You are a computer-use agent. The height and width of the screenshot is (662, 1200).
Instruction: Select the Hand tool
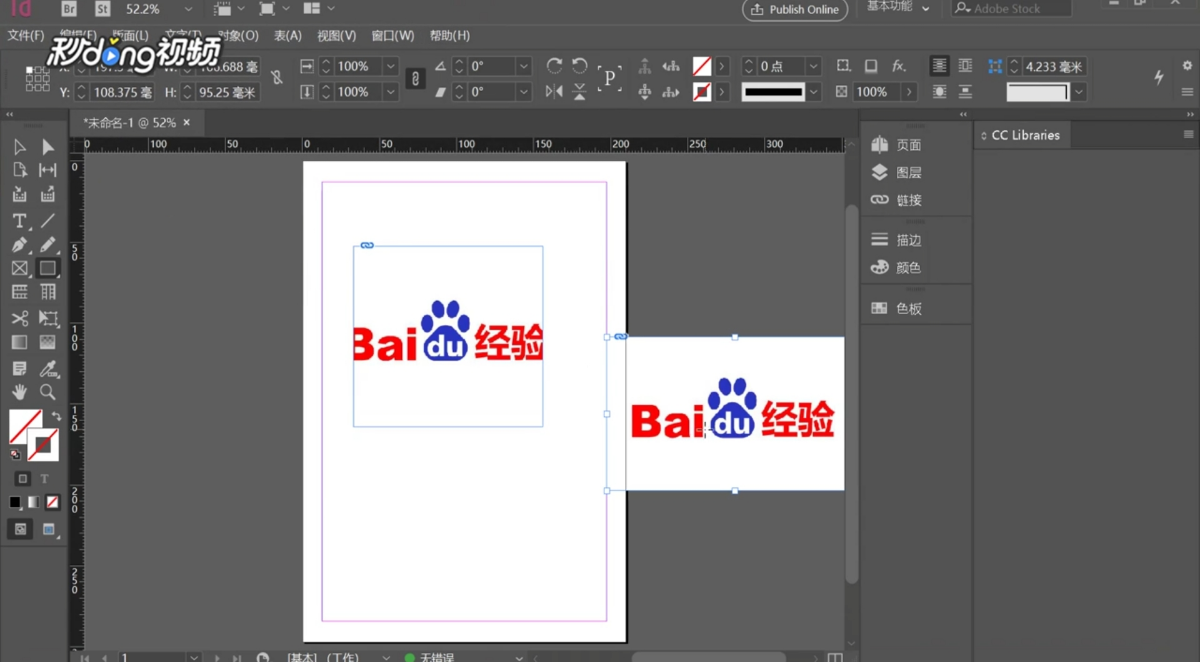click(20, 392)
